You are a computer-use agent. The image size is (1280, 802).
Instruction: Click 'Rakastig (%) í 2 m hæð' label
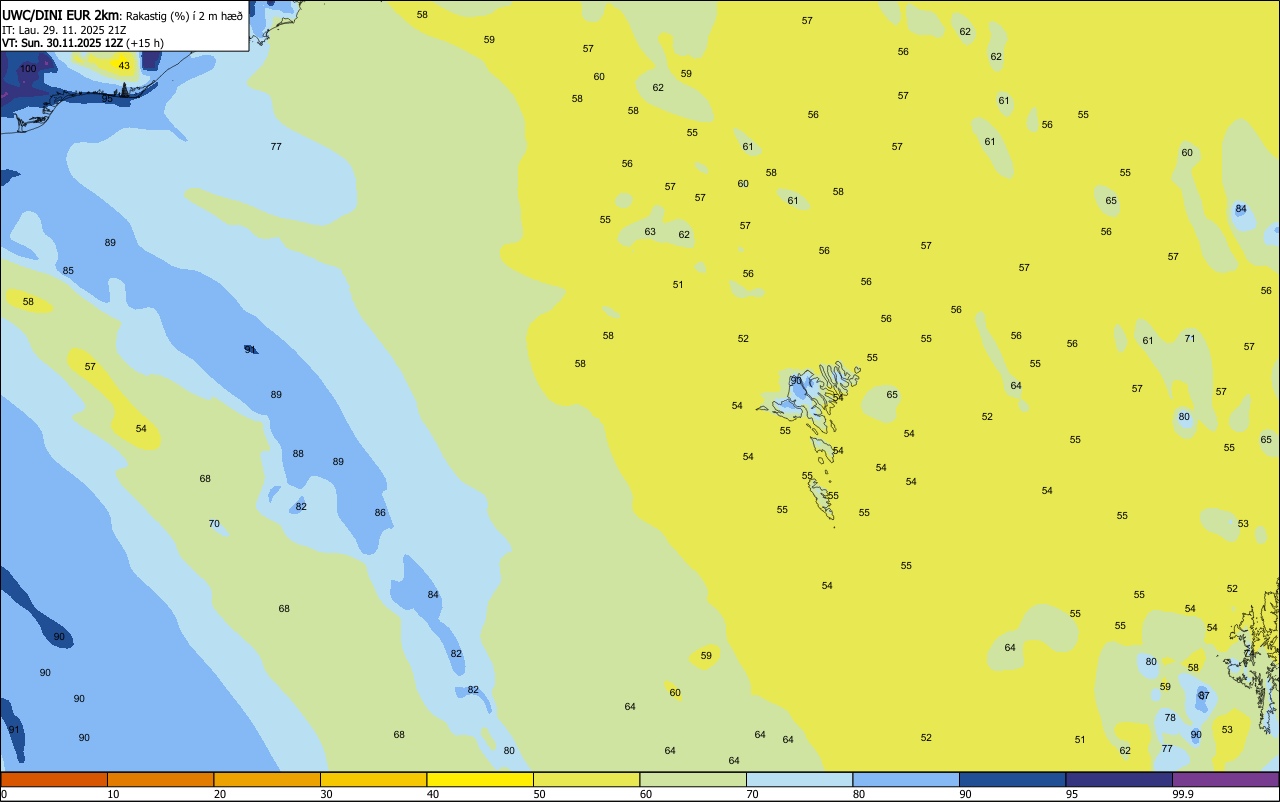tap(184, 15)
